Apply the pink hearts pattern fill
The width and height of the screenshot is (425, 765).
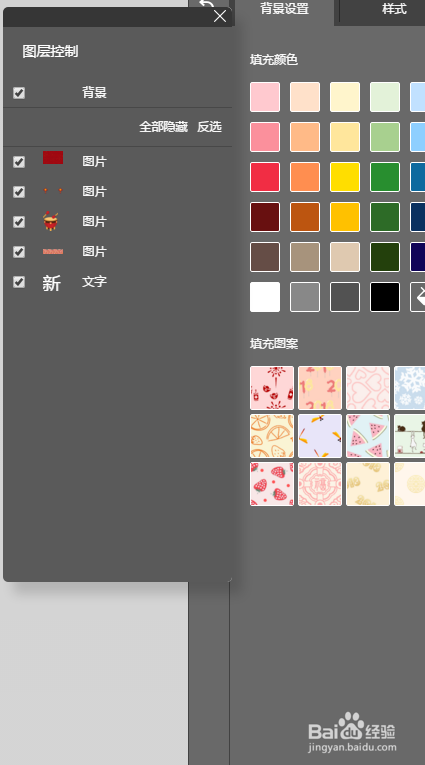368,388
